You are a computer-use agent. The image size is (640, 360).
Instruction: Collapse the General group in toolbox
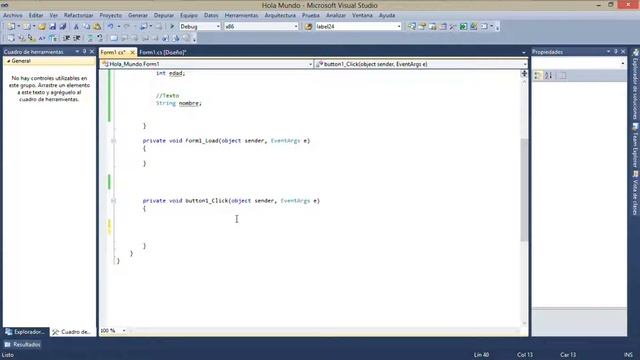click(x=8, y=61)
